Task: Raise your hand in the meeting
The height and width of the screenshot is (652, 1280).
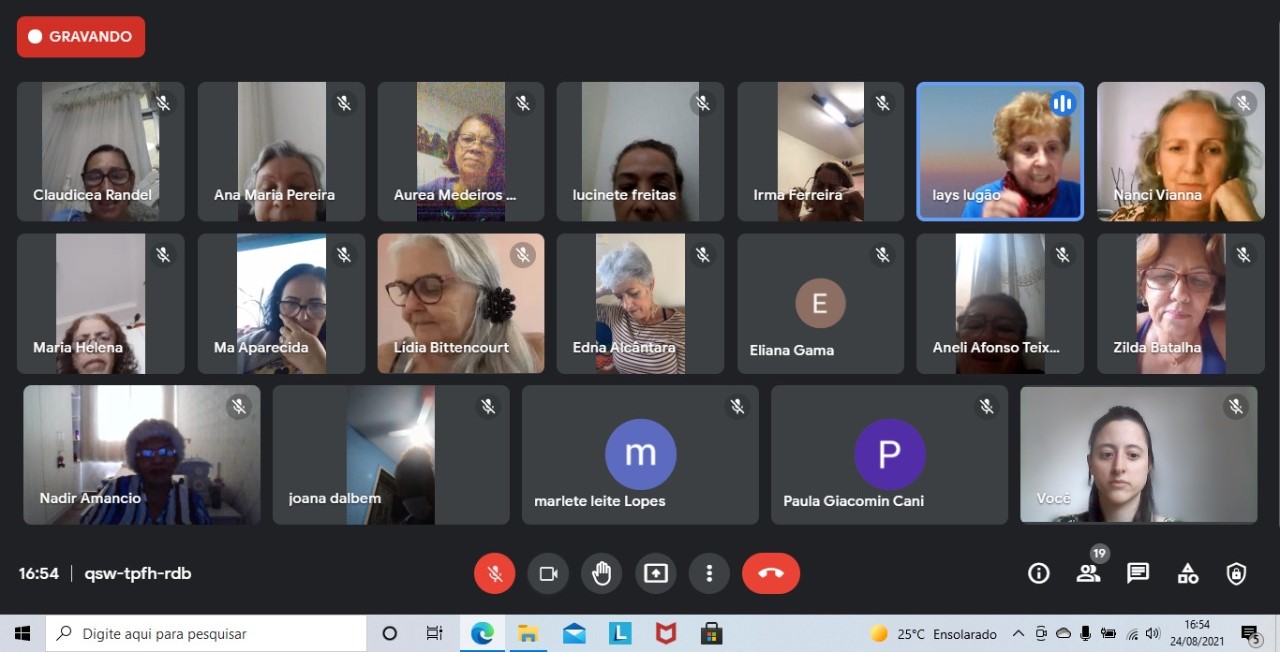Action: point(602,574)
